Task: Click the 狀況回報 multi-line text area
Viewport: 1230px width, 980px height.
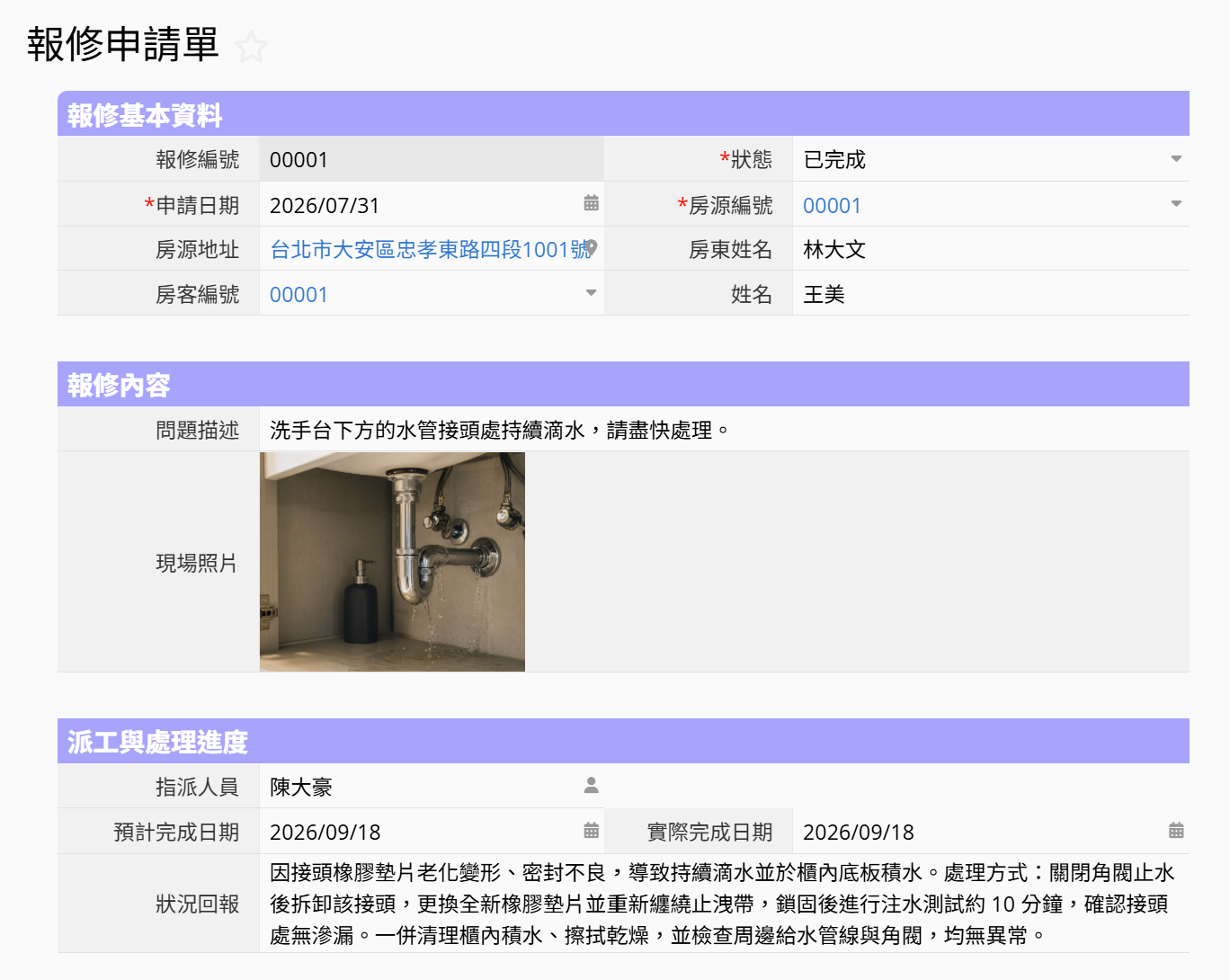Action: point(724,904)
